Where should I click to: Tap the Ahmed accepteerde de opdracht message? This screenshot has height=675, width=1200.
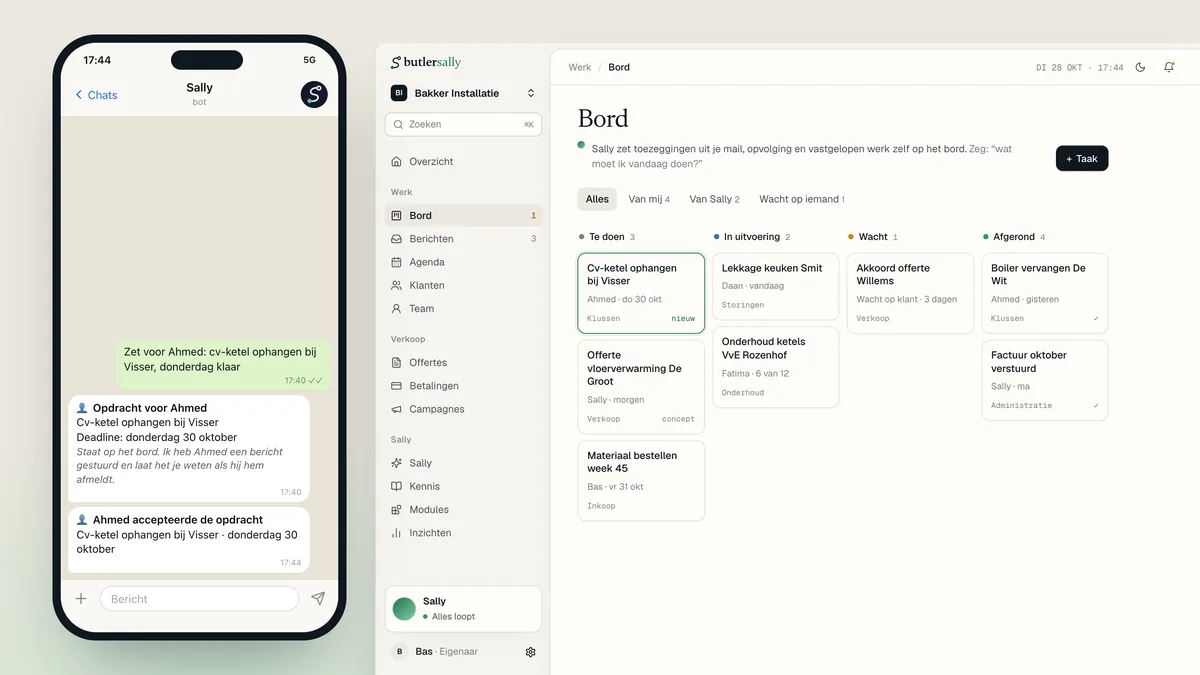point(189,540)
